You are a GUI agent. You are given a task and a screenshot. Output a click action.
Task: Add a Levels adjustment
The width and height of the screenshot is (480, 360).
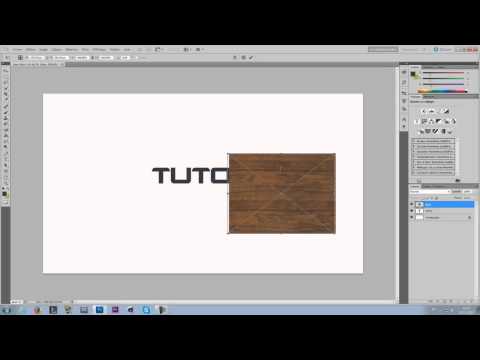coord(432,111)
